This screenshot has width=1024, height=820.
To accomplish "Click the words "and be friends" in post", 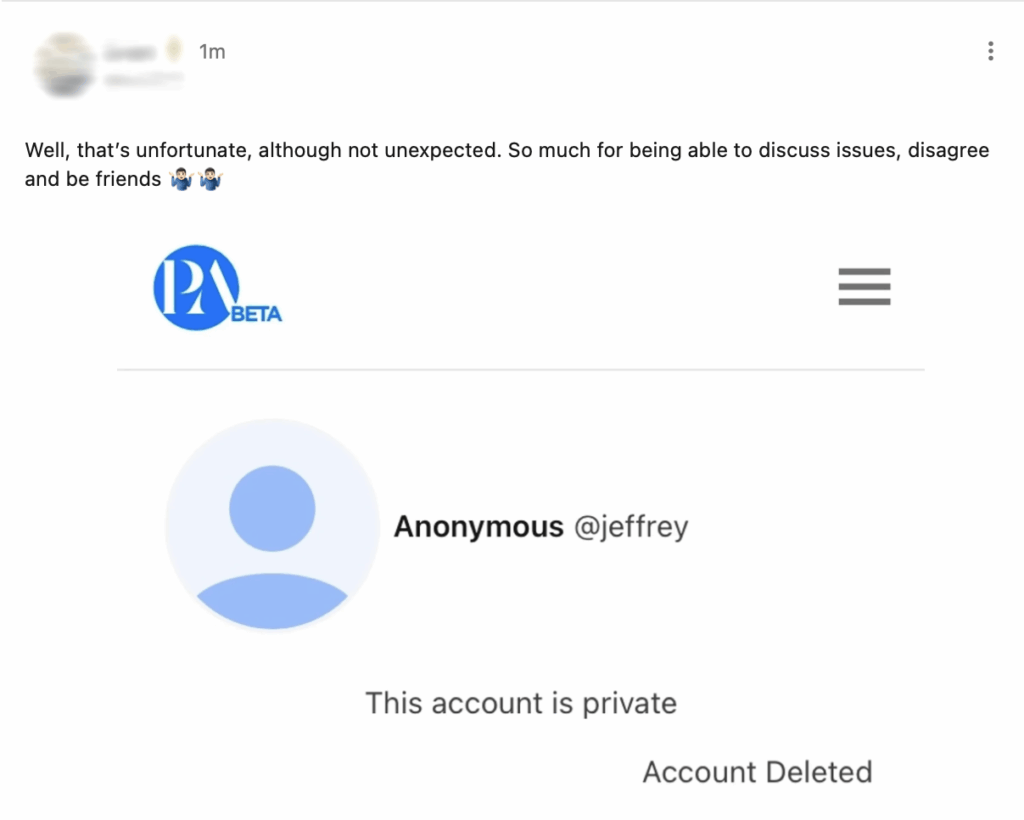I will point(93,180).
